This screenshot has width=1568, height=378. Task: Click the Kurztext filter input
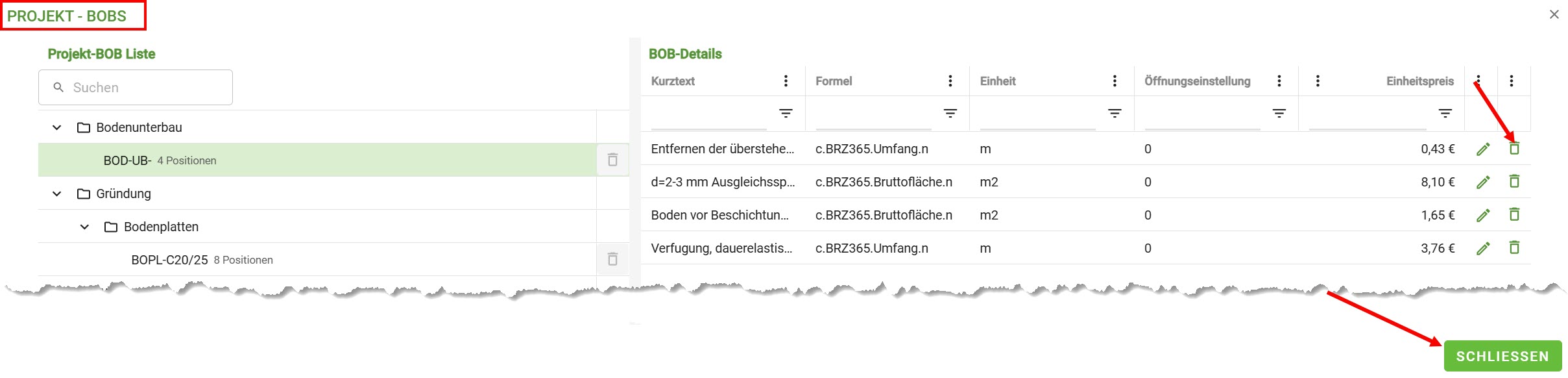(708, 116)
